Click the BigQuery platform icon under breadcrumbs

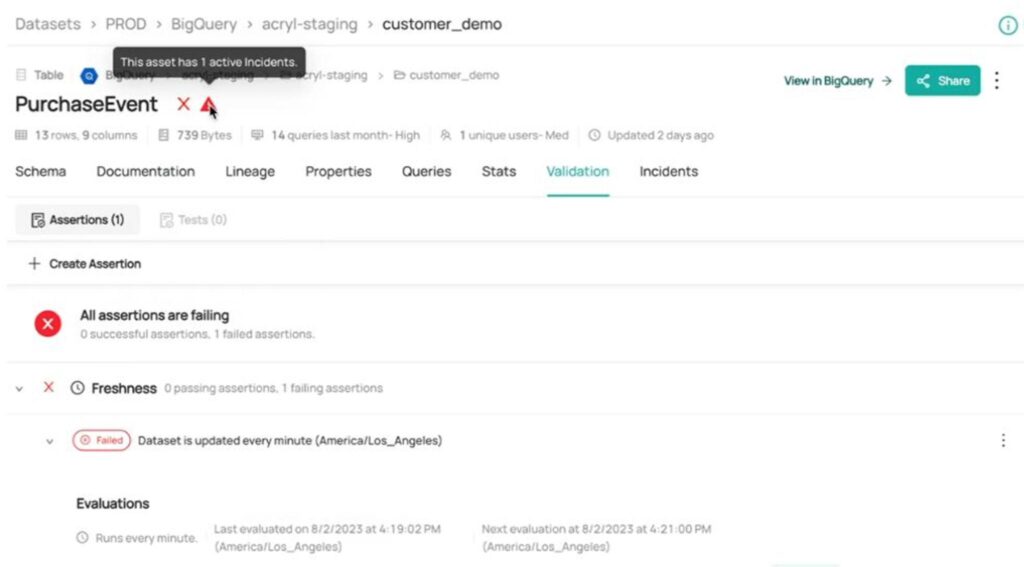pos(89,76)
